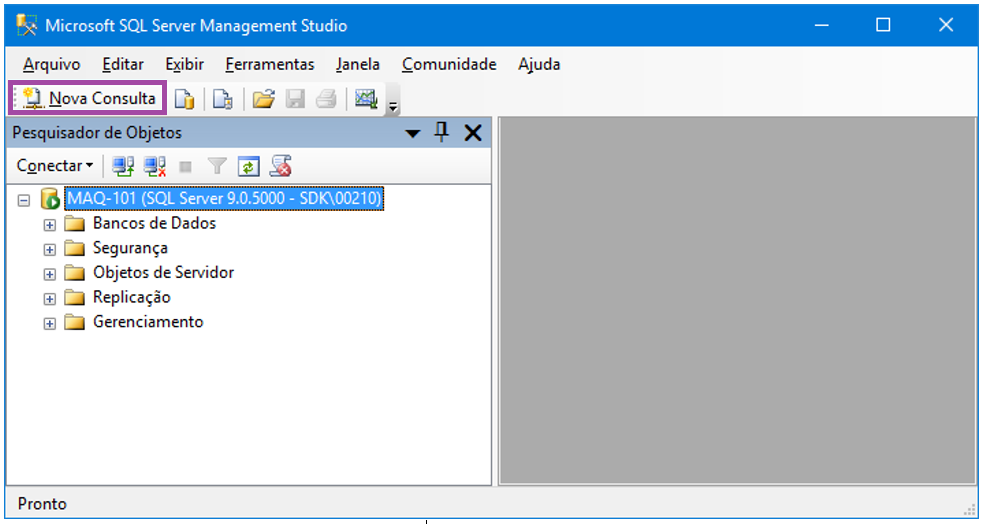Screen dimensions: 984x524
Task: Collapse the MAQ-101 server node
Action: click(24, 200)
